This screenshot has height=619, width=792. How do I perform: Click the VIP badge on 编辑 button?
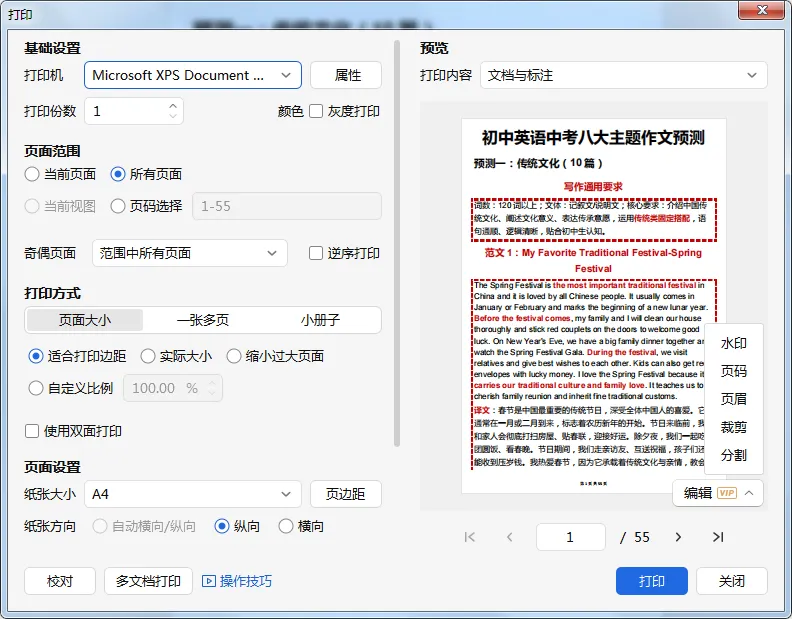point(727,493)
